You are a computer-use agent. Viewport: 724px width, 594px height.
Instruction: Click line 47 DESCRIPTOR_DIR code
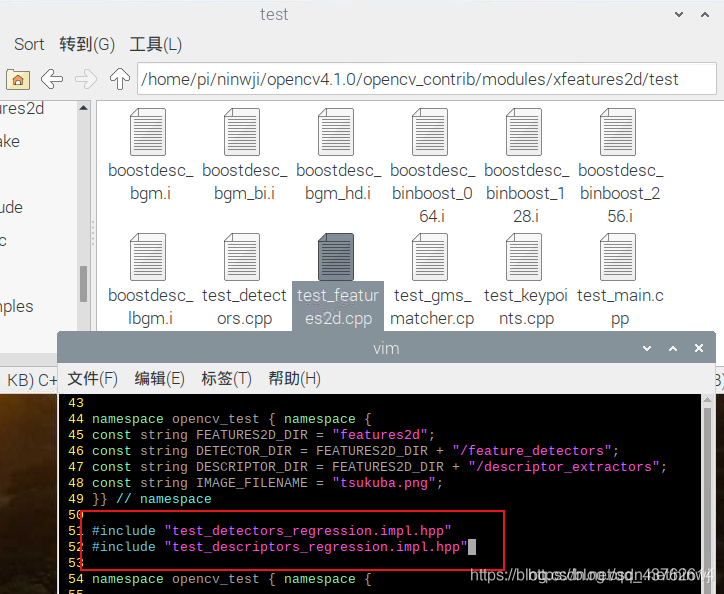coord(379,467)
